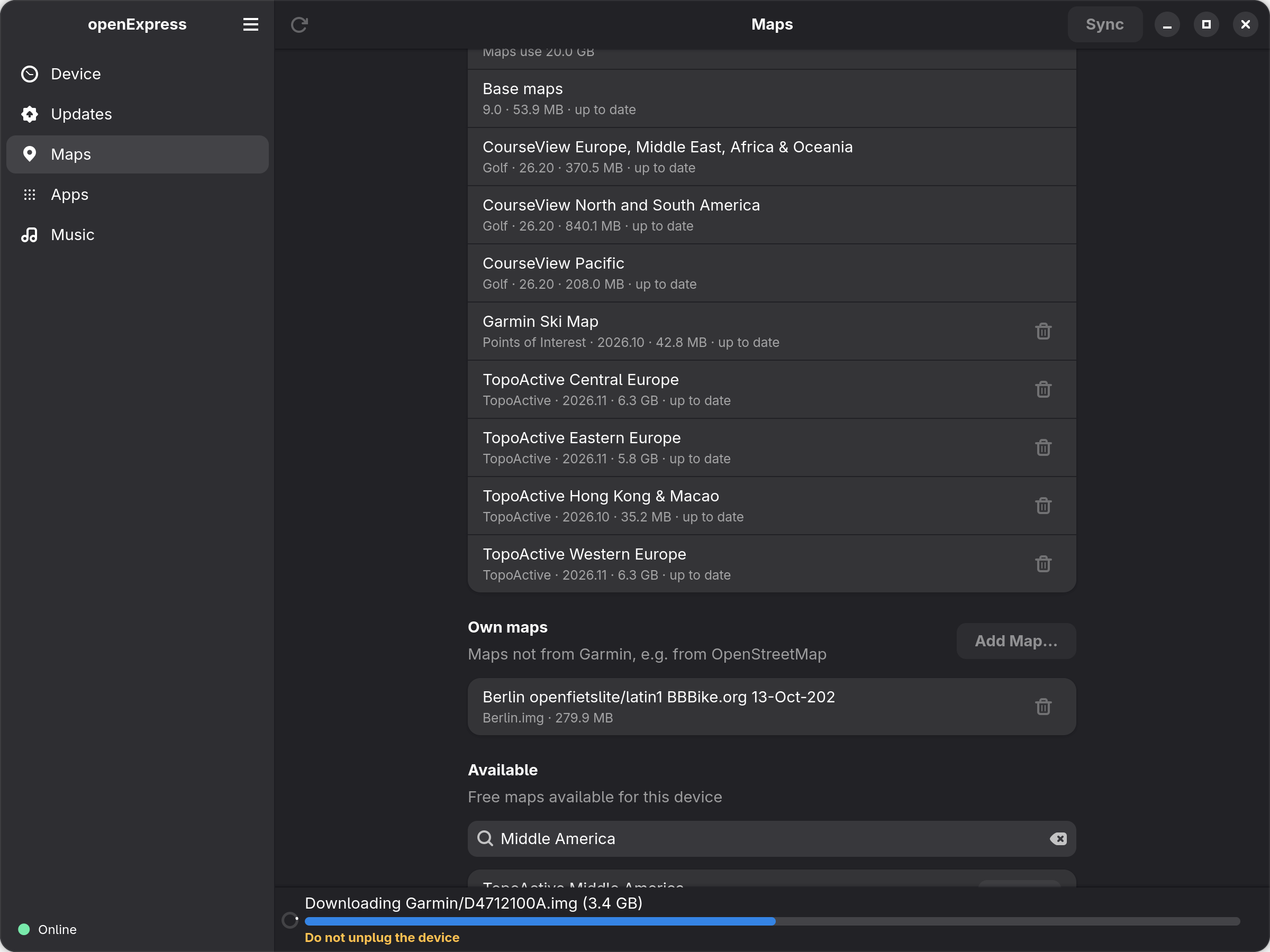
Task: Delete TopoActive Hong Kong & Macao map
Action: click(x=1043, y=506)
